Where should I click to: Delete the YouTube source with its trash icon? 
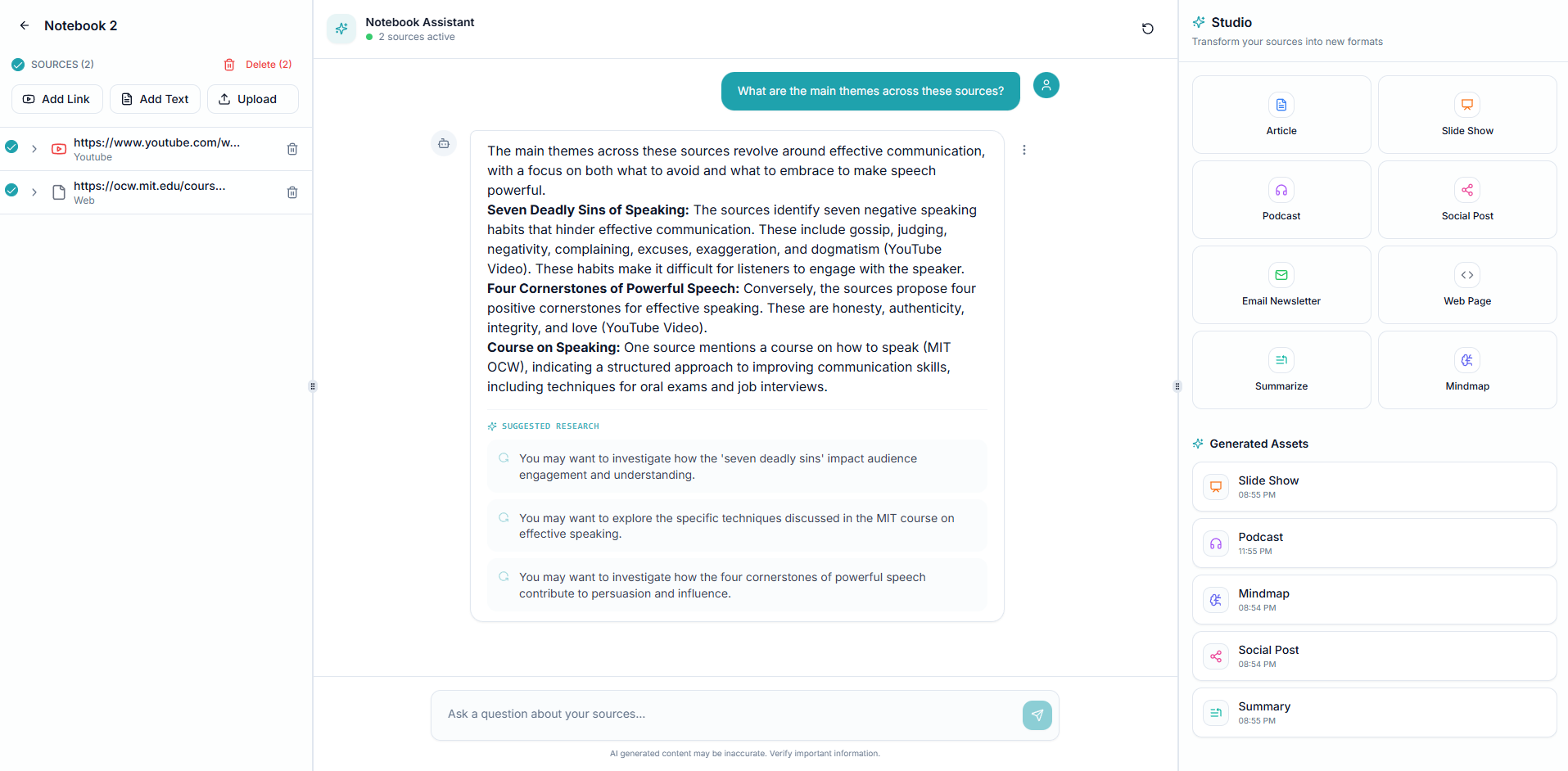[x=292, y=149]
